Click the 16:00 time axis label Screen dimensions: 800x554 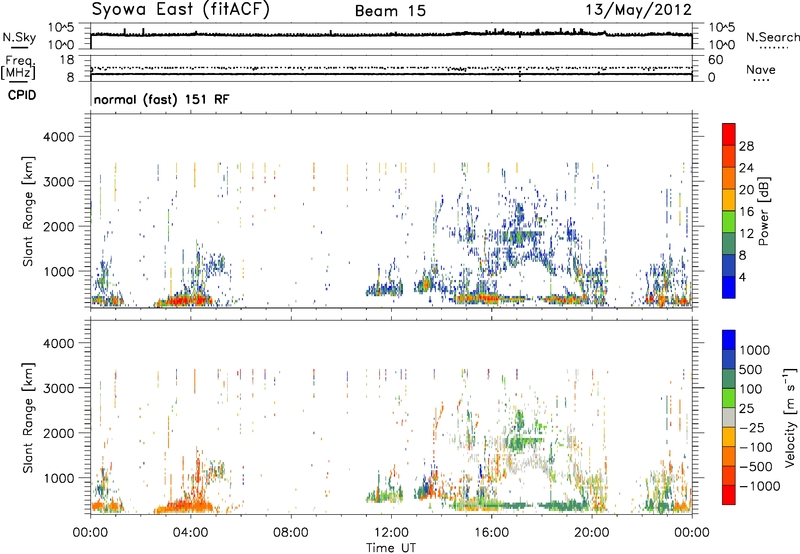(x=491, y=533)
